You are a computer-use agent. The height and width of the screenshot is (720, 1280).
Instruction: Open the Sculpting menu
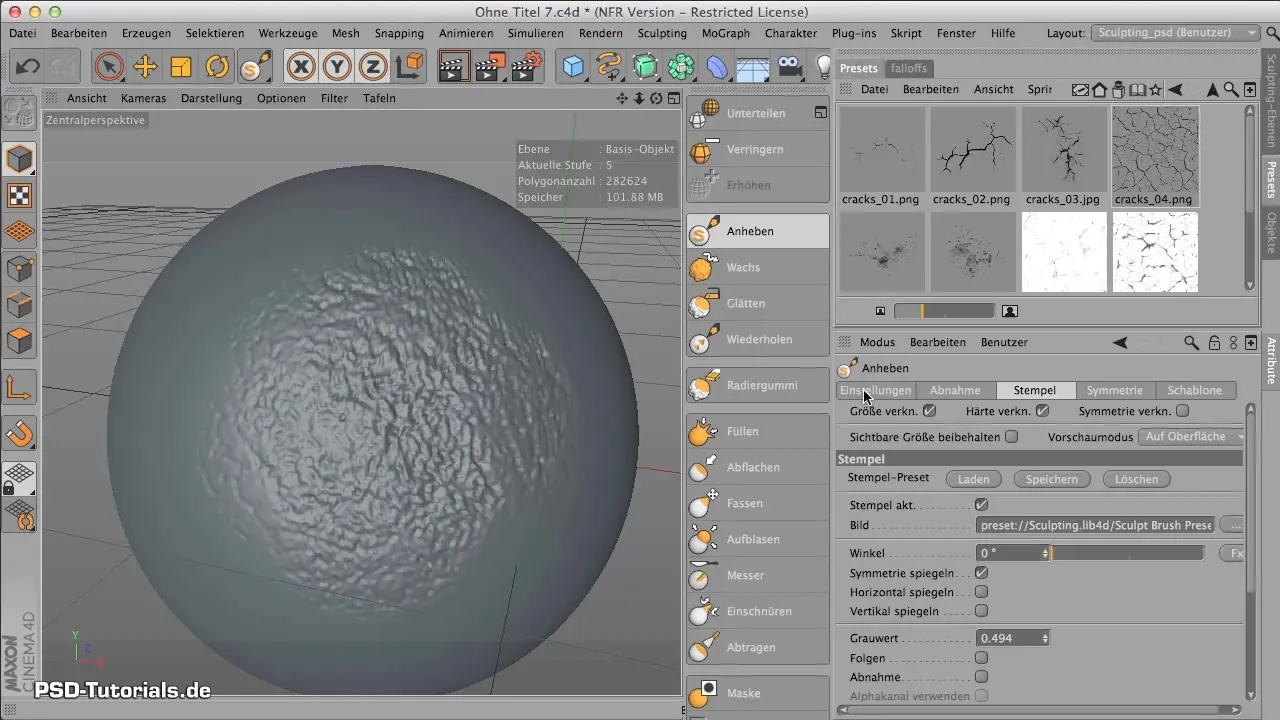(x=662, y=33)
